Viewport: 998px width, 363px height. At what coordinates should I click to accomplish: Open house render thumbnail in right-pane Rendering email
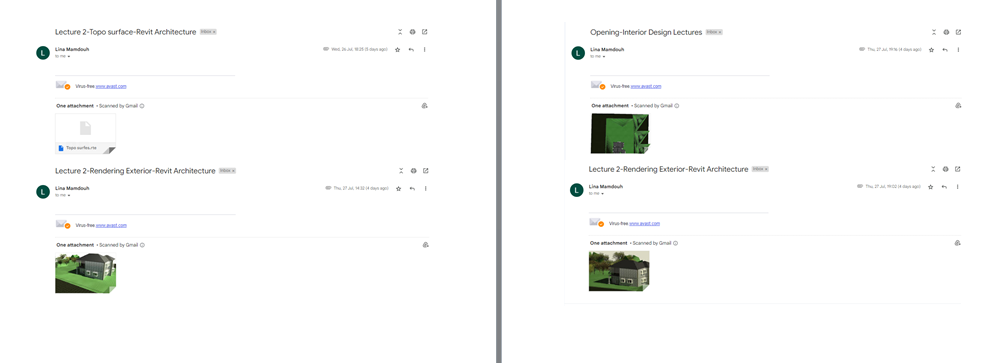[x=619, y=271]
